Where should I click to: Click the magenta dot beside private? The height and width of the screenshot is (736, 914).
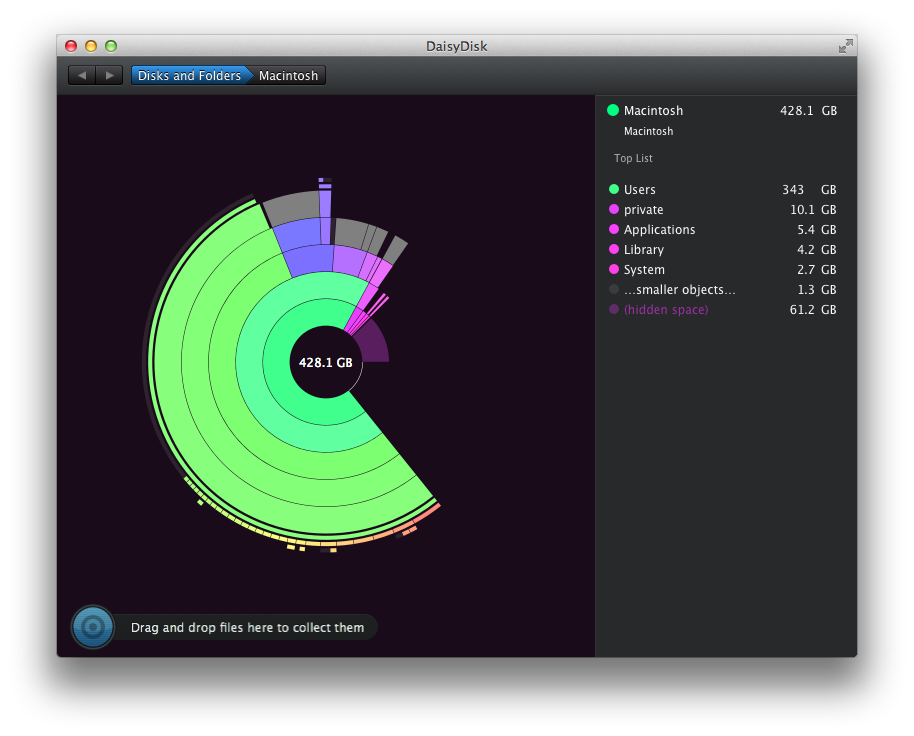coord(613,210)
